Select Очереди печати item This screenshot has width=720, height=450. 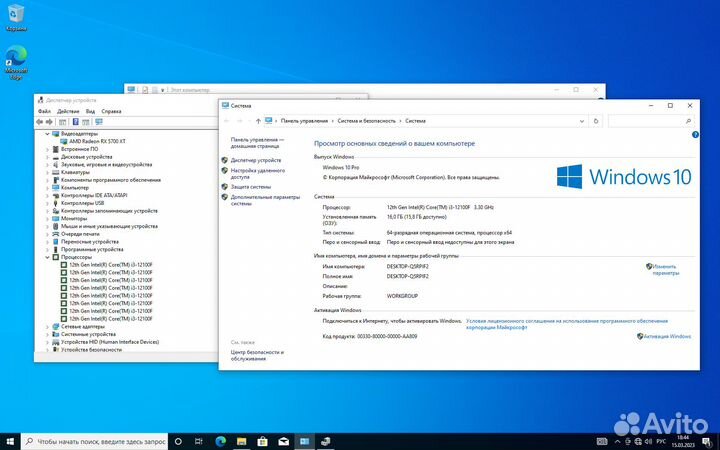(x=80, y=234)
